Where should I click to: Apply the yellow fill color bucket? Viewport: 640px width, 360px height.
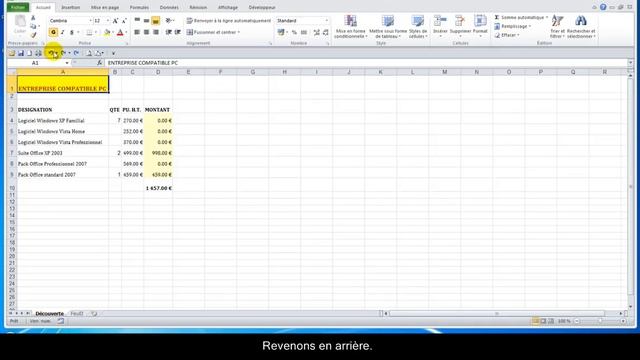[x=107, y=32]
